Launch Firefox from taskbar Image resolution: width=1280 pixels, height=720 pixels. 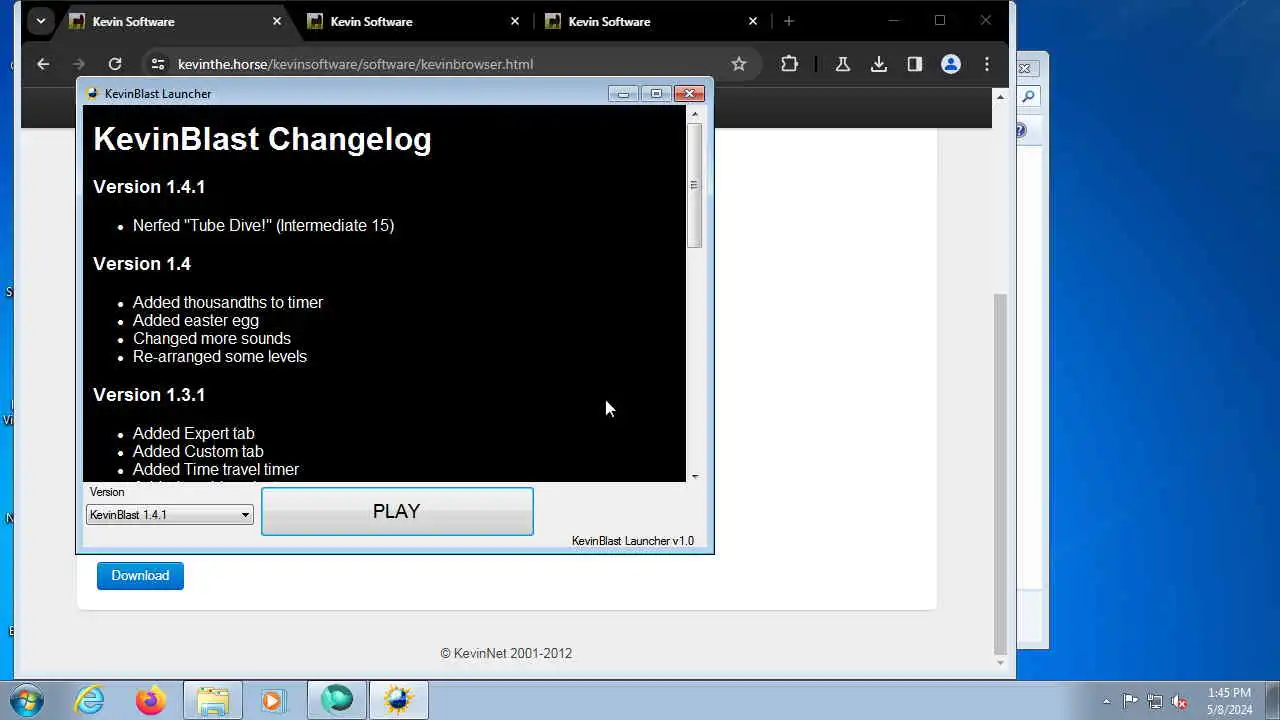(x=151, y=700)
